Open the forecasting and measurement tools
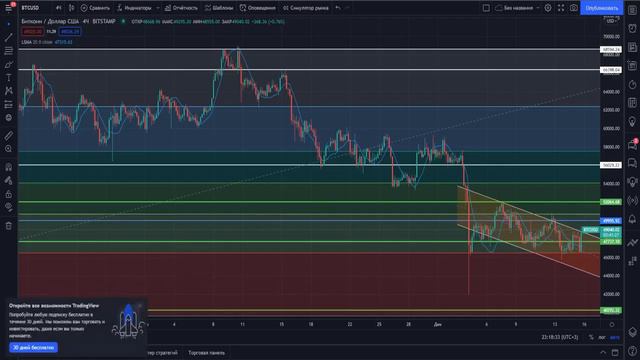The width and height of the screenshot is (640, 360). click(9, 104)
